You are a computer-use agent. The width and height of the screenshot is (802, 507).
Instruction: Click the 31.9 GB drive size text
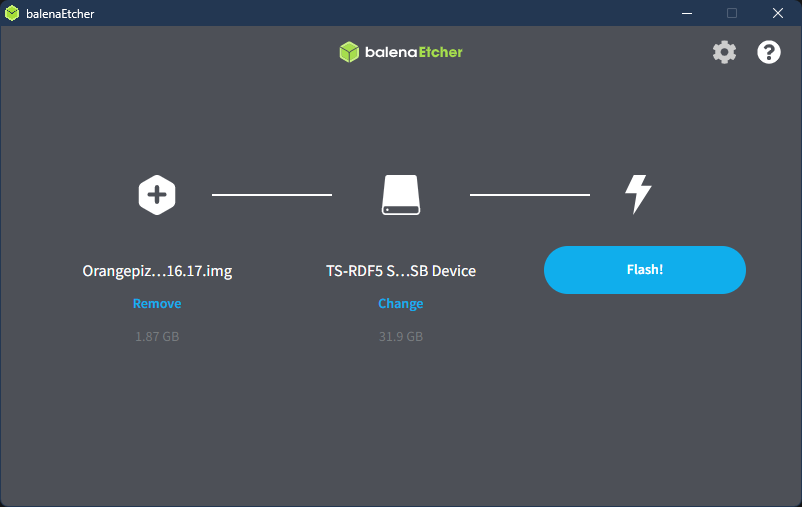[401, 337]
